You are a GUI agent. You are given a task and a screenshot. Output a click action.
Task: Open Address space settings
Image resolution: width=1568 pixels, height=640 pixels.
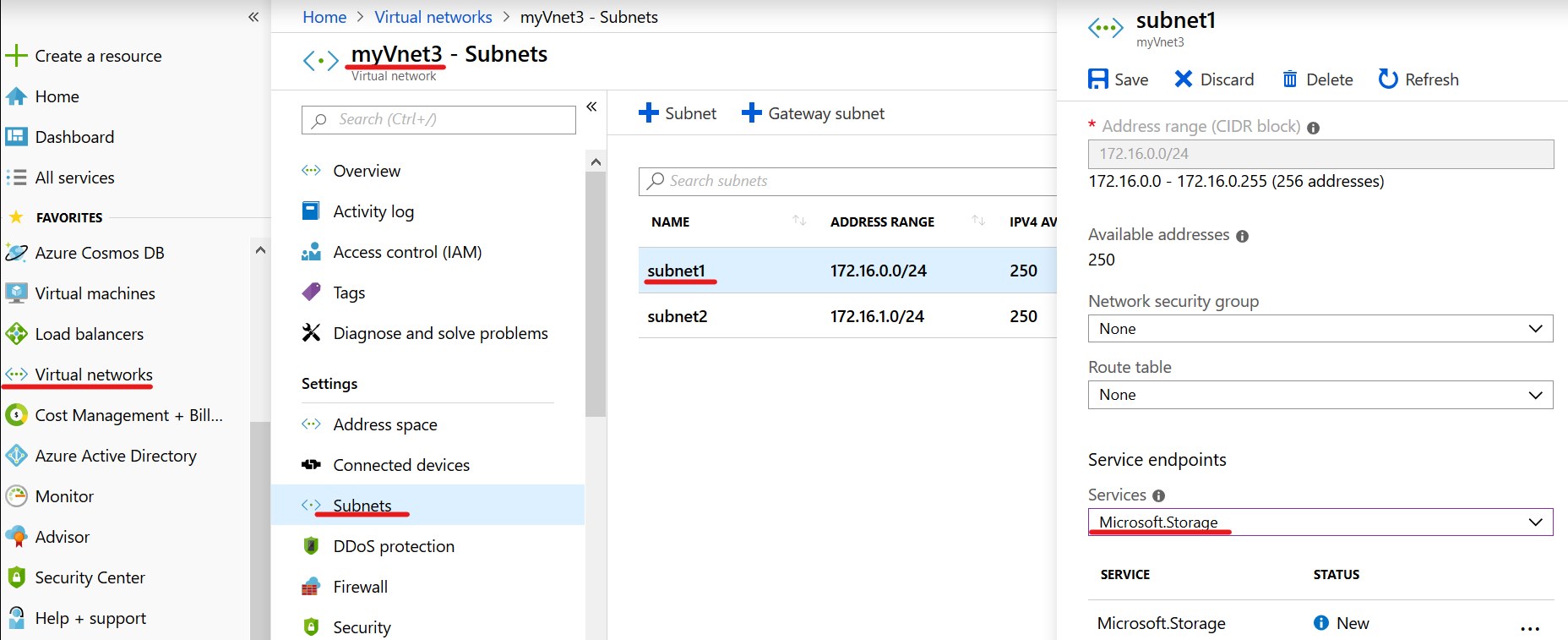pyautogui.click(x=385, y=424)
